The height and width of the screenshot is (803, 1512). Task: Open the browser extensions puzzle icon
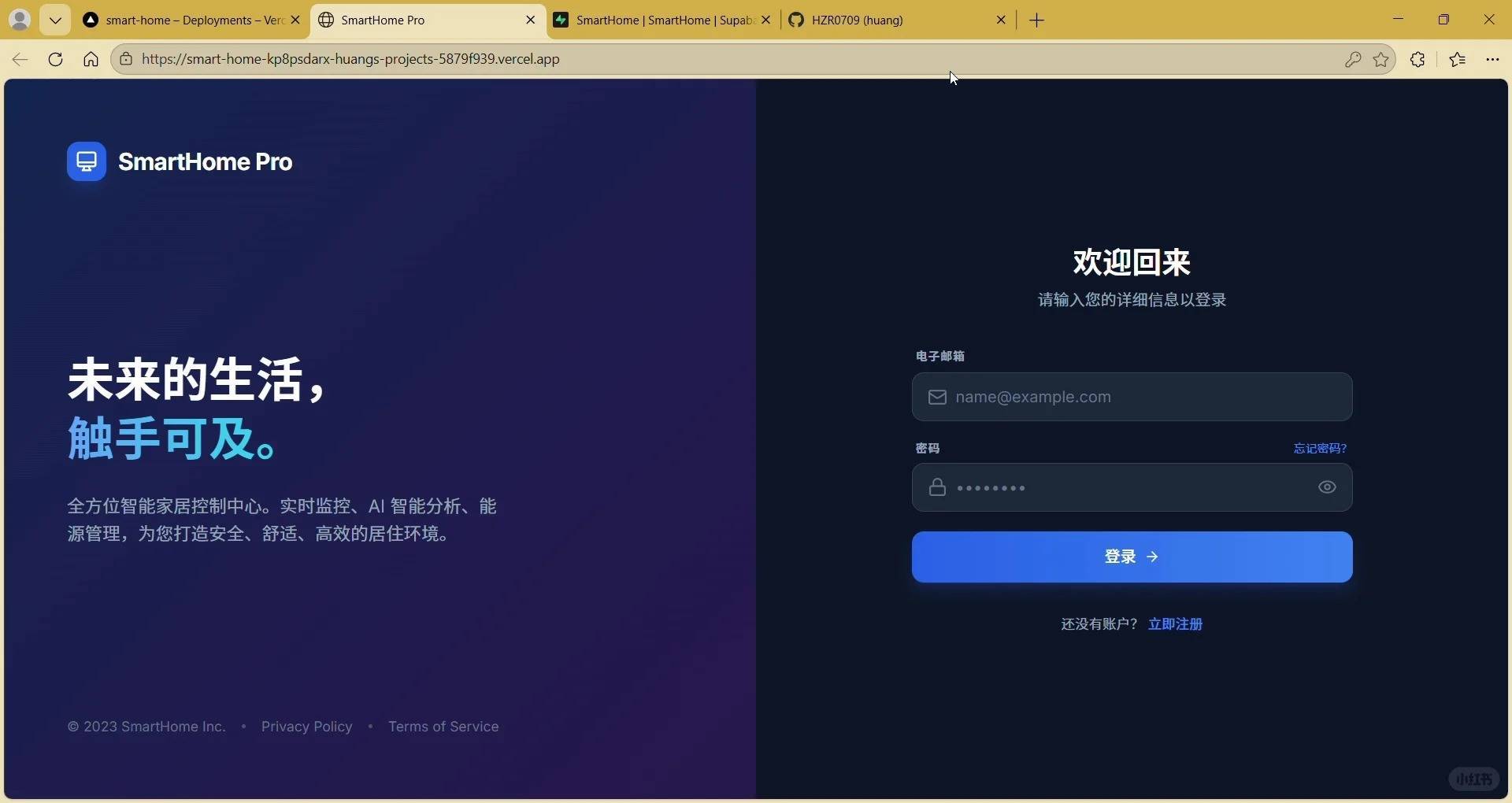pyautogui.click(x=1417, y=59)
